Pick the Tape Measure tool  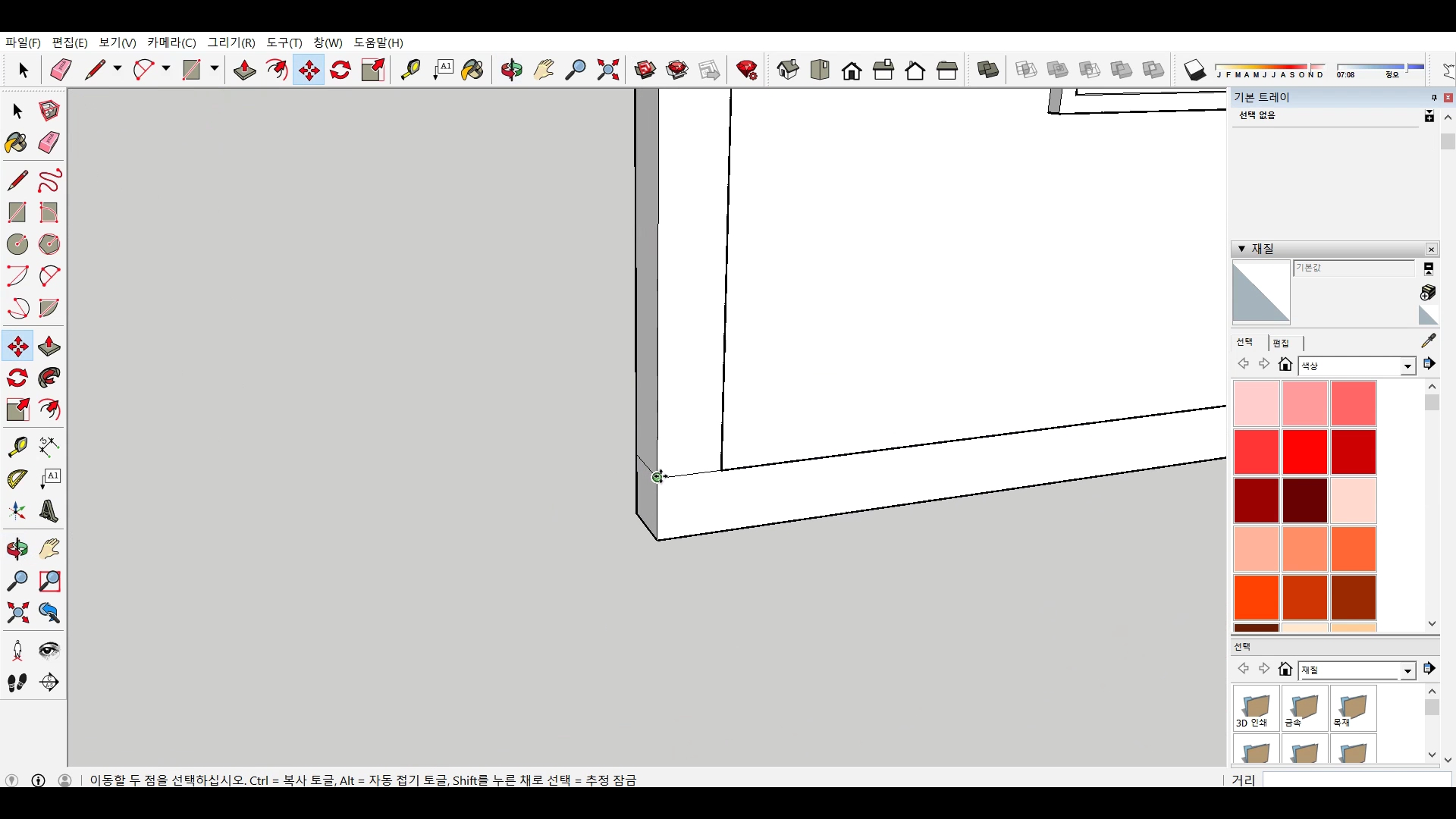click(17, 447)
